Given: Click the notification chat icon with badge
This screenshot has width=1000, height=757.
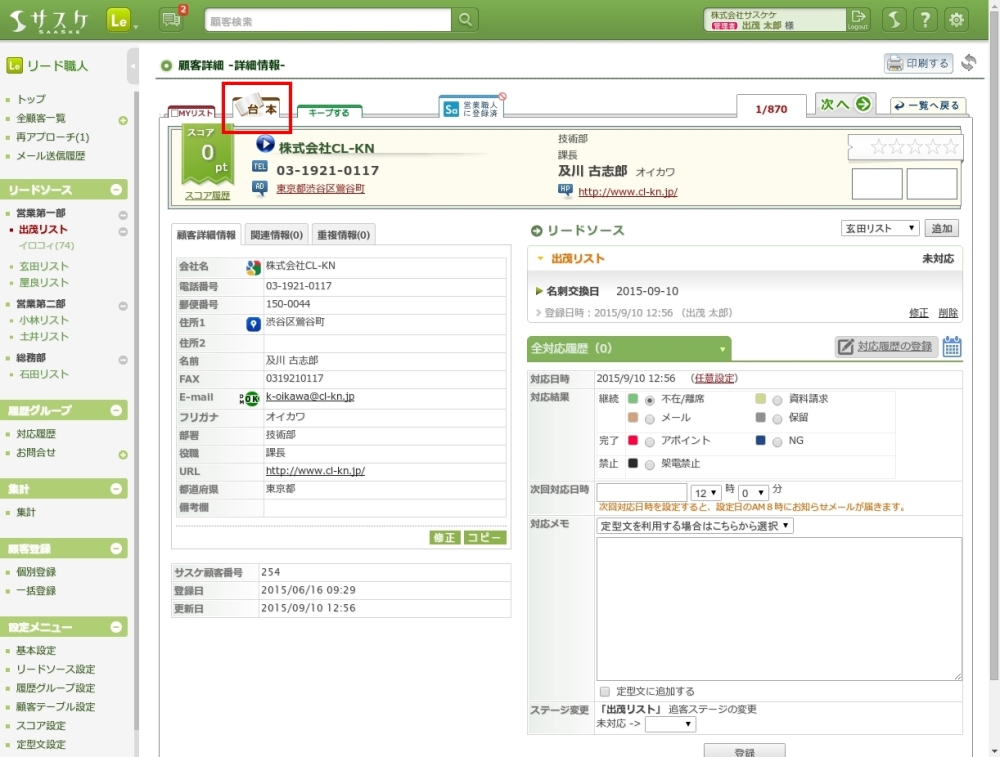Looking at the screenshot, I should pos(171,20).
